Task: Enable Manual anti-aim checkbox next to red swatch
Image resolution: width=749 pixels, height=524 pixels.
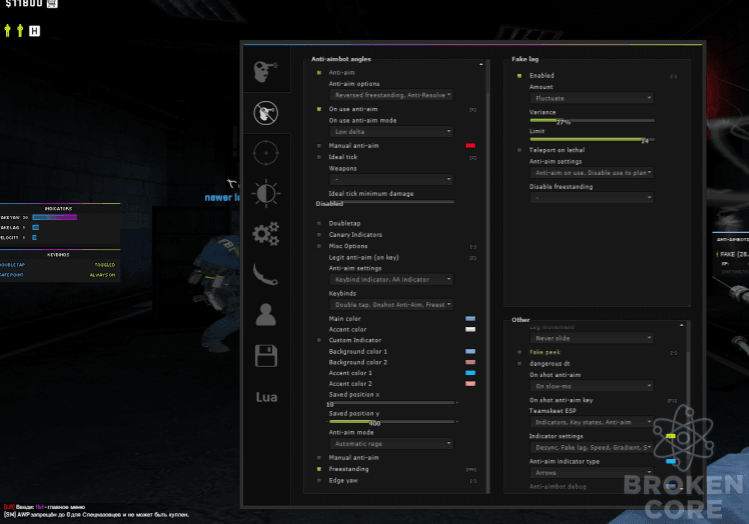Action: 319,146
